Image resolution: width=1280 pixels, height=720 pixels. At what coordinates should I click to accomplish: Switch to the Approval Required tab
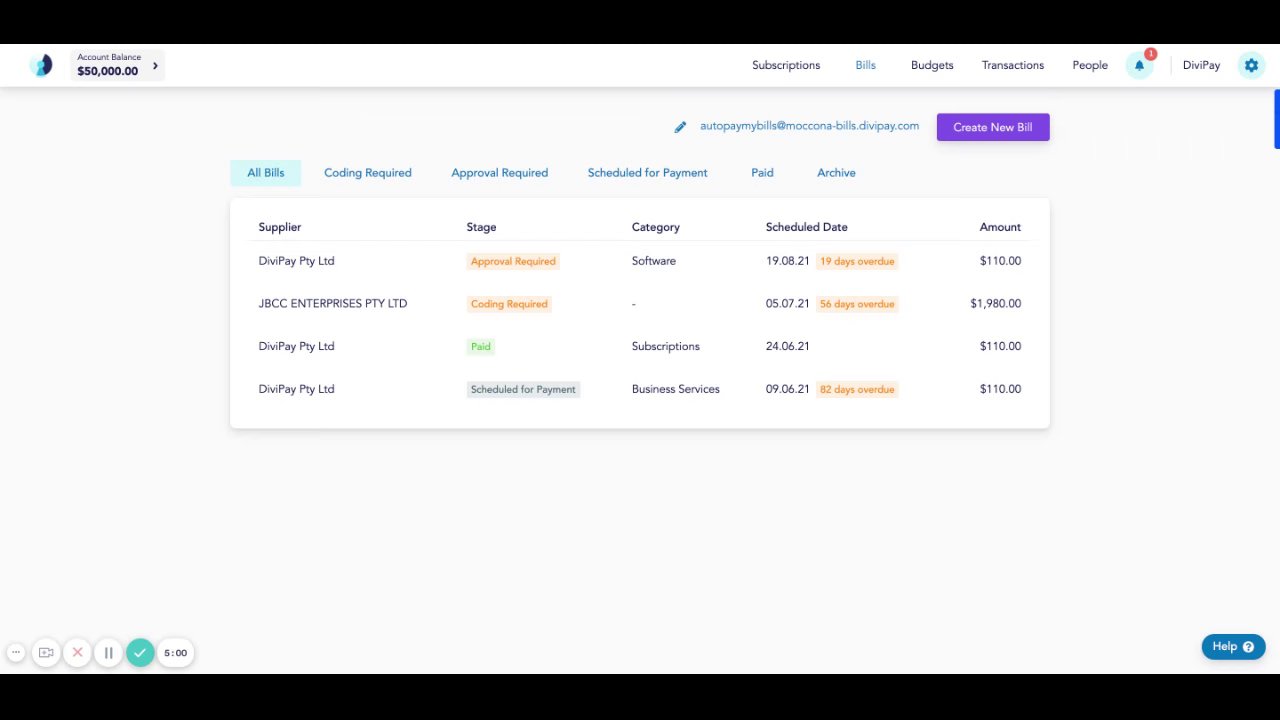click(499, 173)
